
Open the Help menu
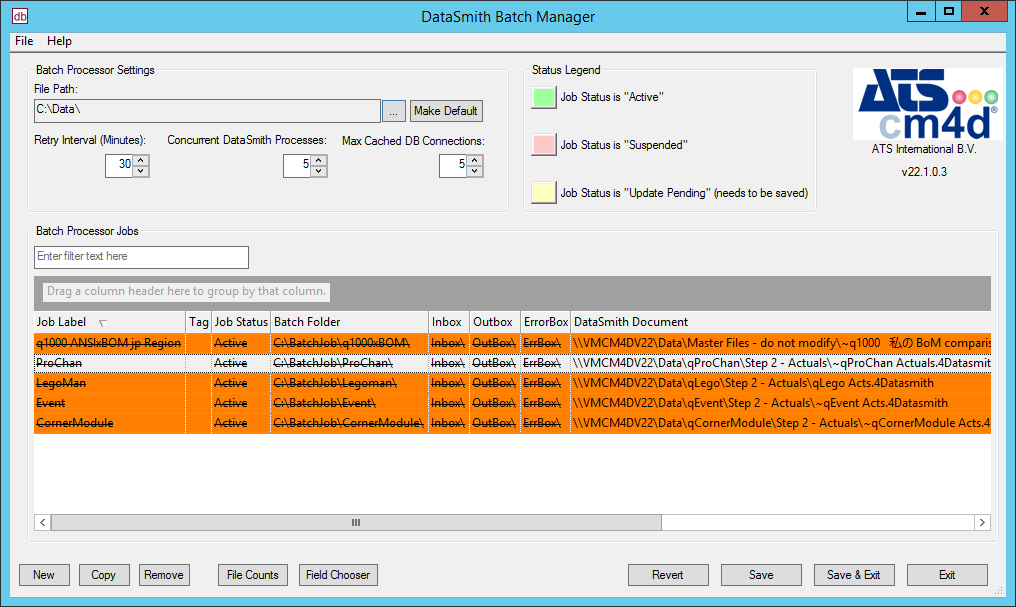(x=59, y=41)
